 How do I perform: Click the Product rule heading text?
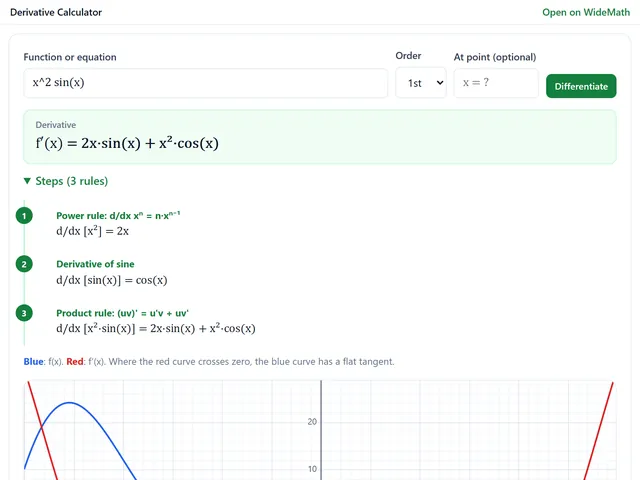tap(122, 313)
